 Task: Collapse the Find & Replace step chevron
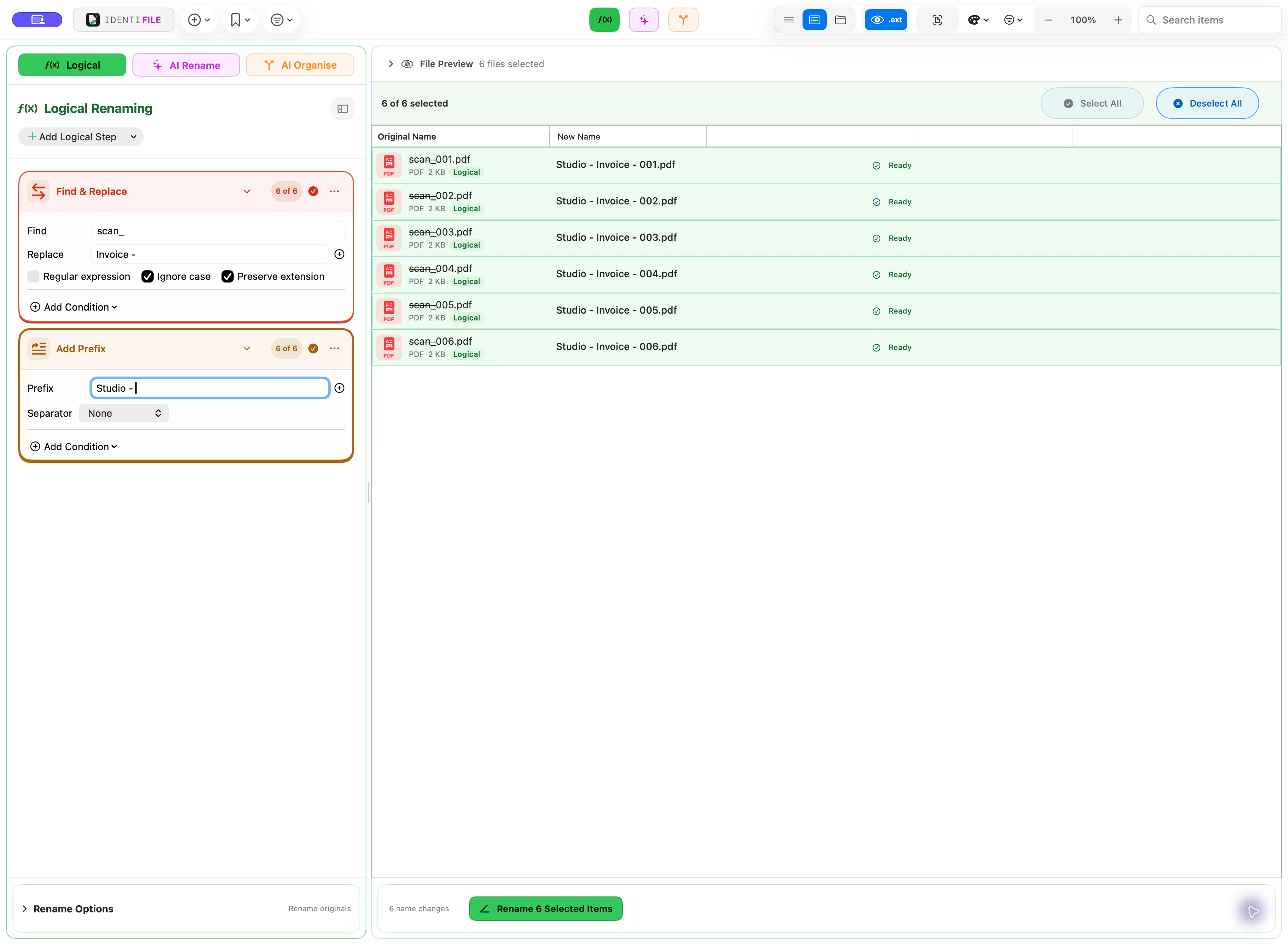(247, 191)
